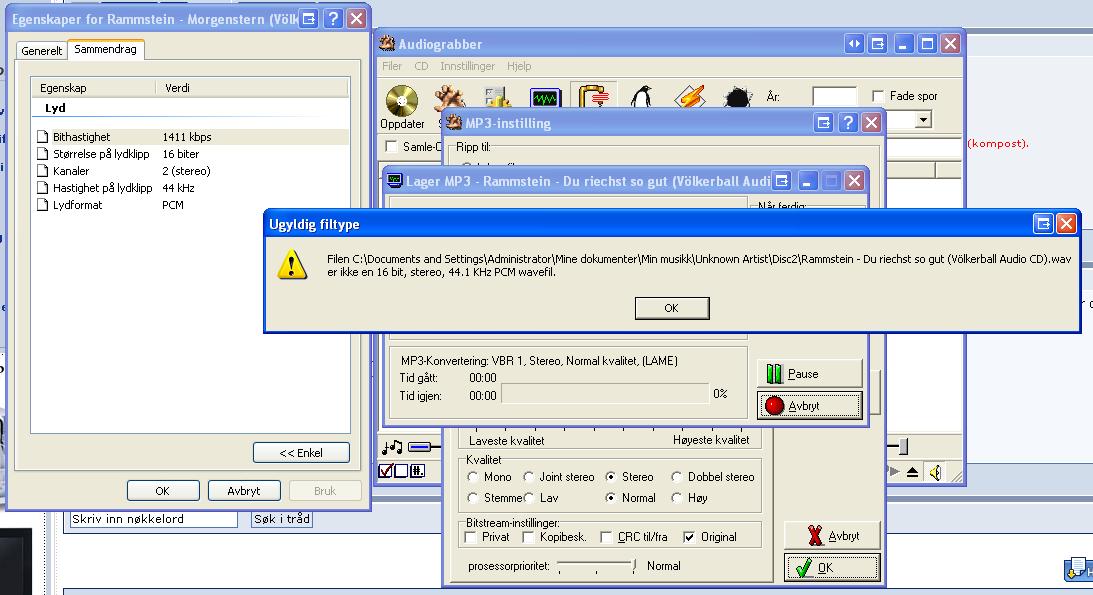The image size is (1093, 595).
Task: Click the extra titlebar button on Ugyldig filtype dialog
Action: pyautogui.click(x=1044, y=224)
